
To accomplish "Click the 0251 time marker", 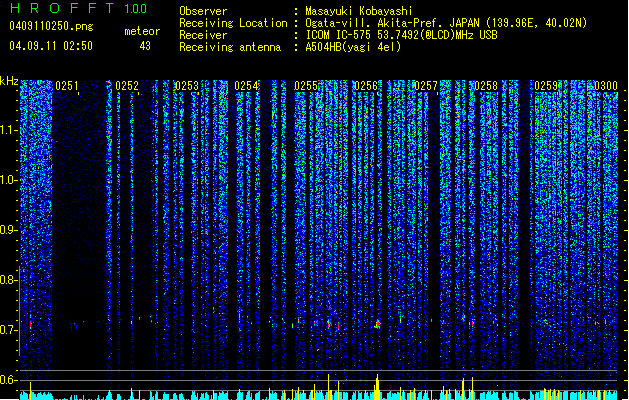I will (67, 86).
